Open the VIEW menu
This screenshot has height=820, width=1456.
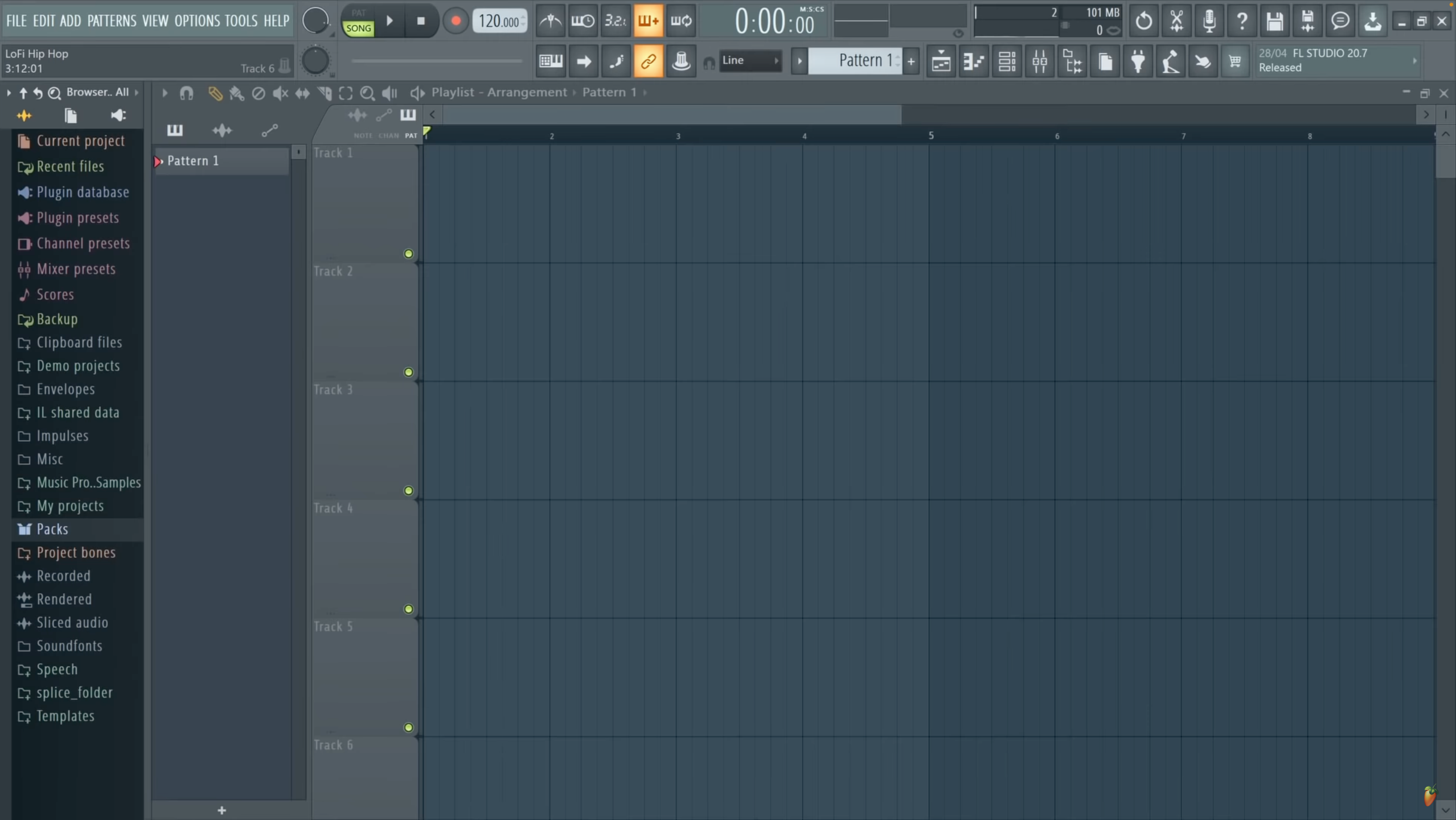[x=155, y=20]
